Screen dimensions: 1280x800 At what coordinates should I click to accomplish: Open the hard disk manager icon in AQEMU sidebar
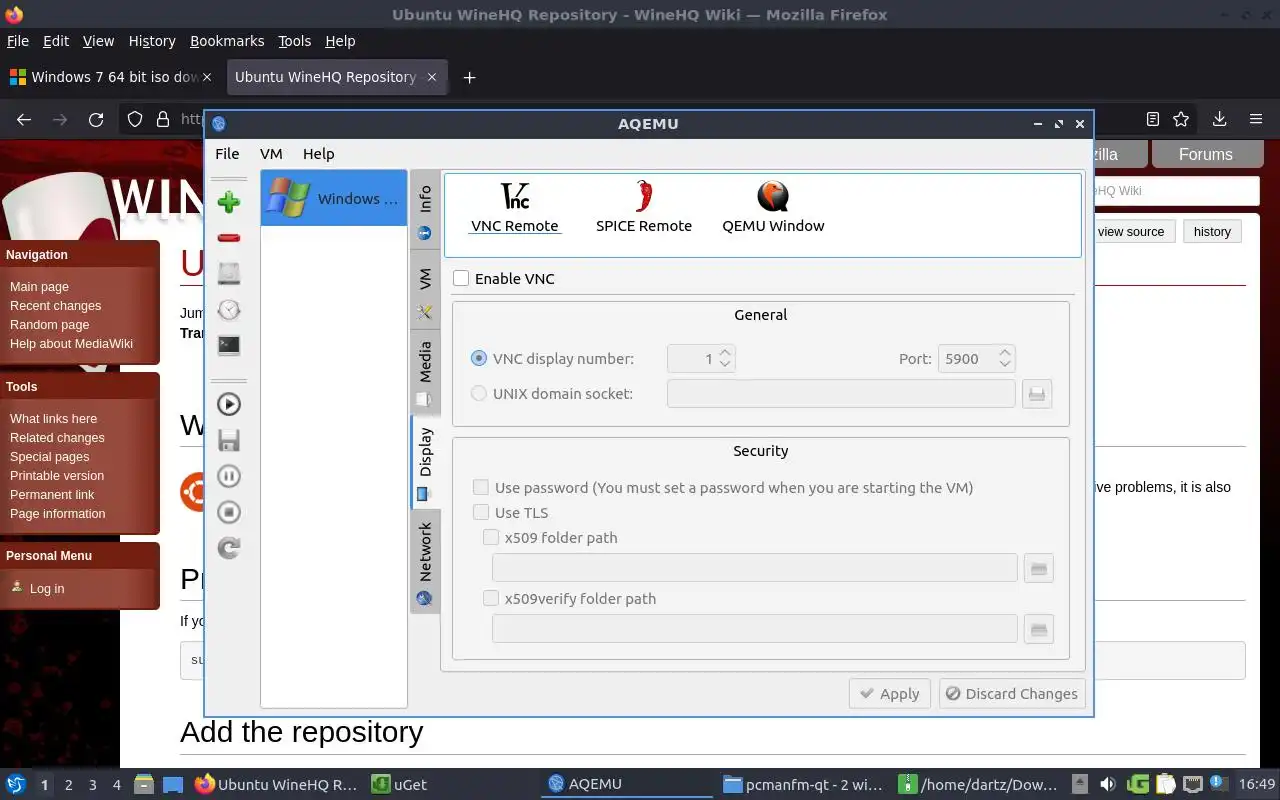[x=229, y=273]
